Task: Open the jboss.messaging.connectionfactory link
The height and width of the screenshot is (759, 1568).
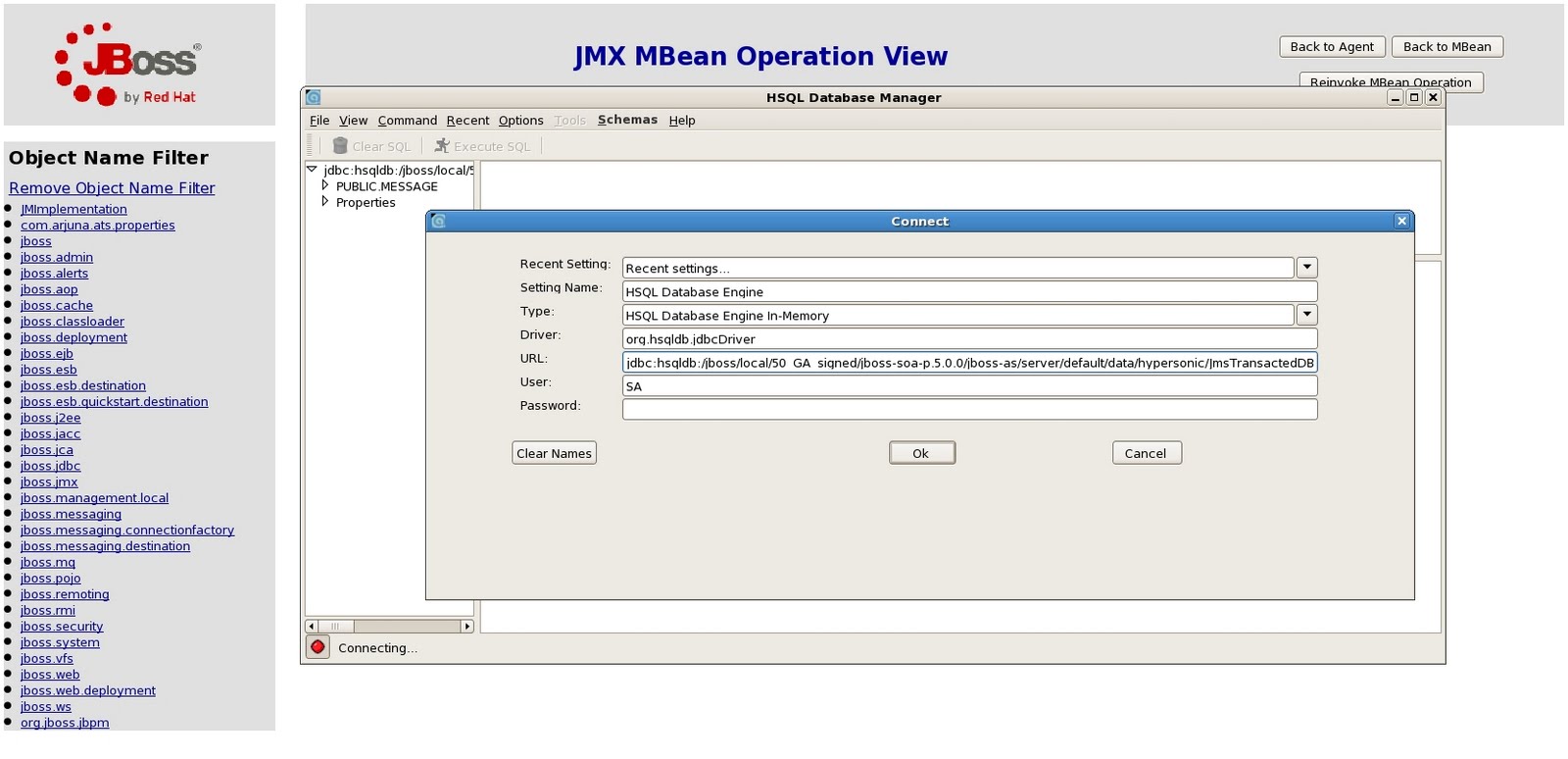Action: click(127, 530)
